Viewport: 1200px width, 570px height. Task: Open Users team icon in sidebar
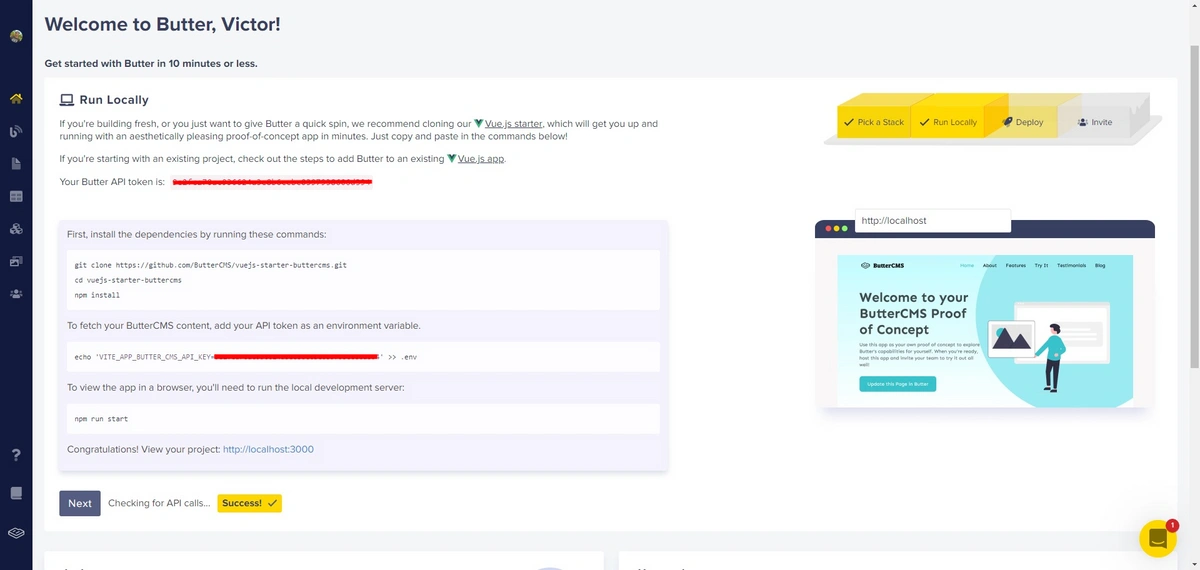(x=16, y=293)
